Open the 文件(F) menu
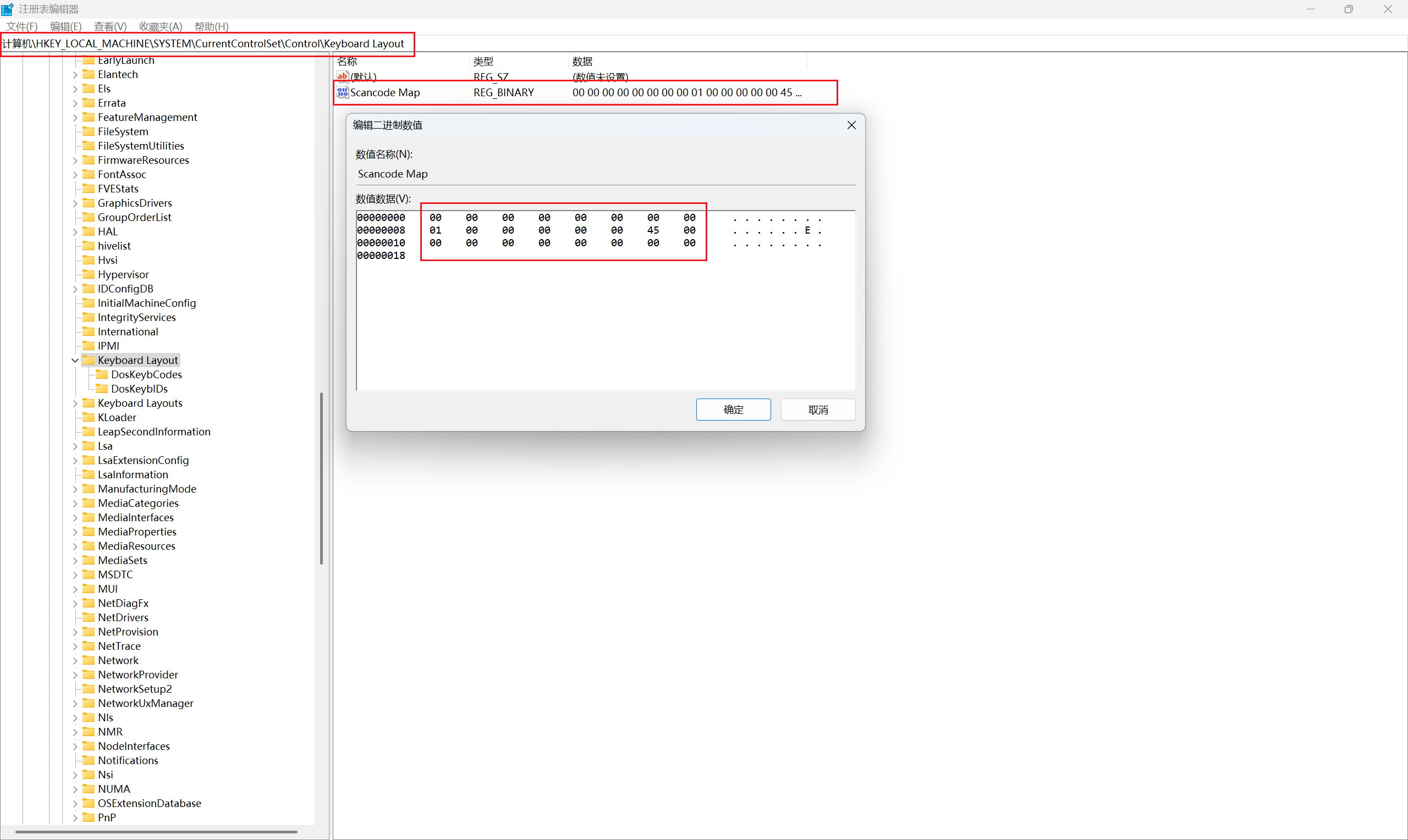 (x=21, y=26)
